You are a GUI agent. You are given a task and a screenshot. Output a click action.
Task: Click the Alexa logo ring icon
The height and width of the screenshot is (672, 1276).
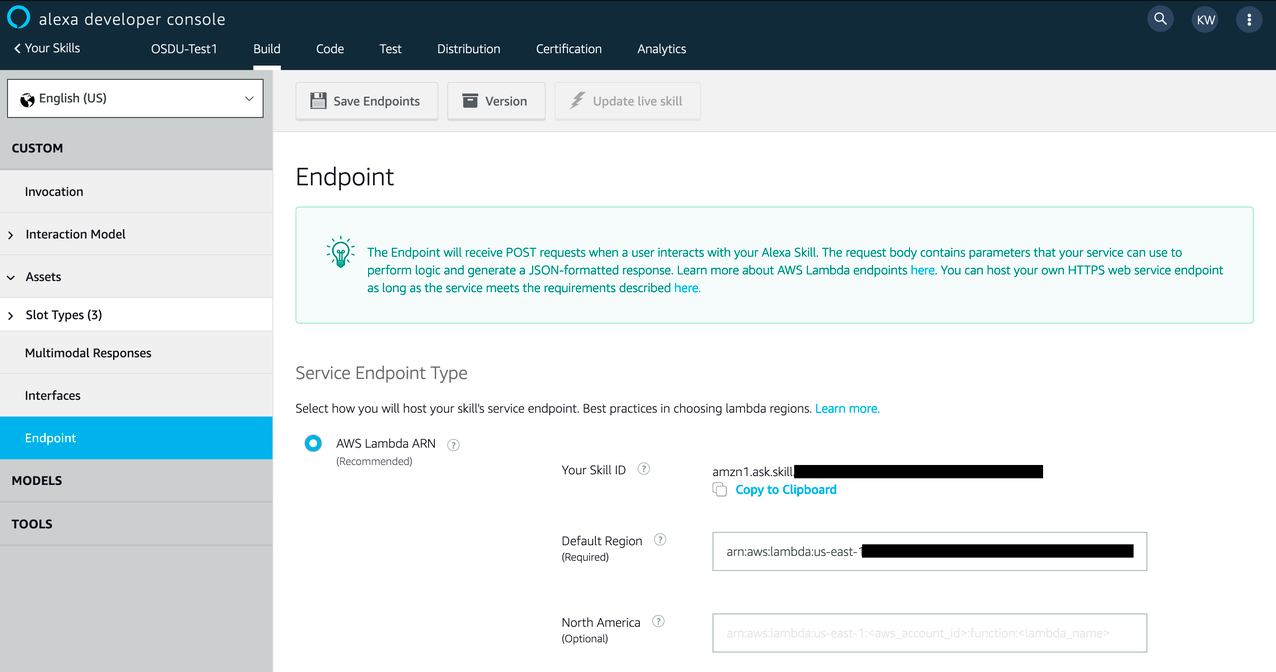pyautogui.click(x=20, y=18)
